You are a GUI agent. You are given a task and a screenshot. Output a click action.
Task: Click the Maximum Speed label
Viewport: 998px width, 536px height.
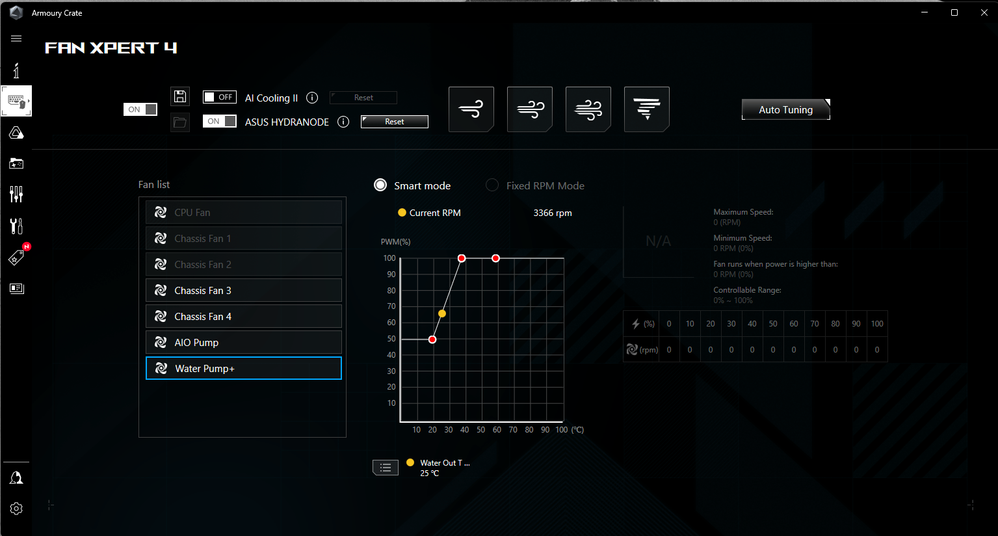[x=743, y=212]
